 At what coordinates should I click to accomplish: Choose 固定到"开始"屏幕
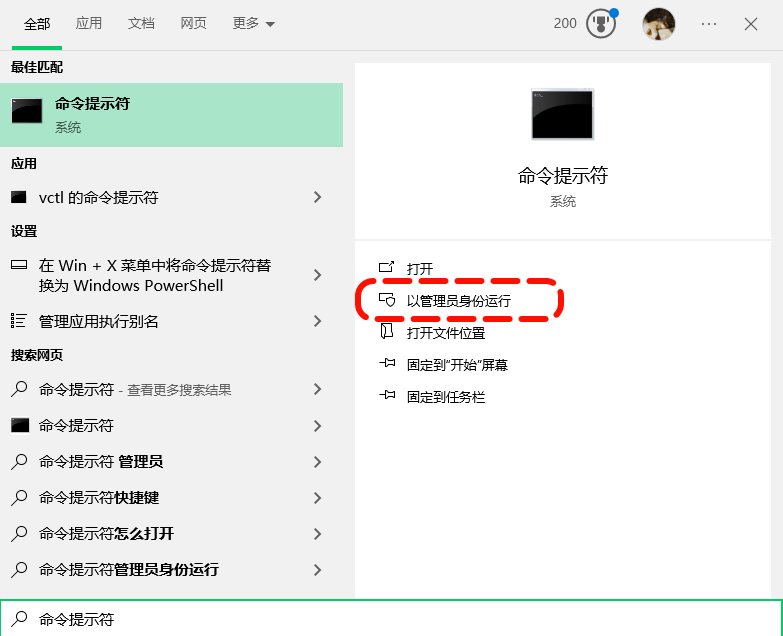pos(457,365)
